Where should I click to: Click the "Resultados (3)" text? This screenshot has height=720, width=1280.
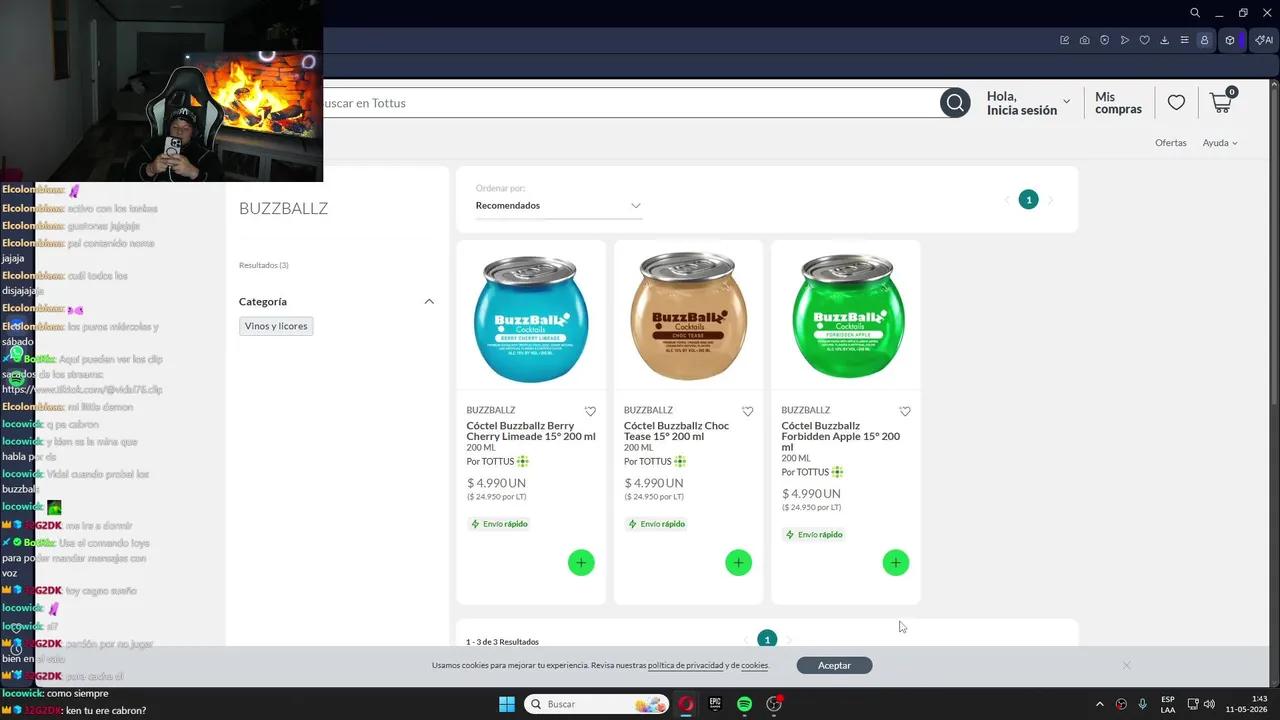click(264, 265)
